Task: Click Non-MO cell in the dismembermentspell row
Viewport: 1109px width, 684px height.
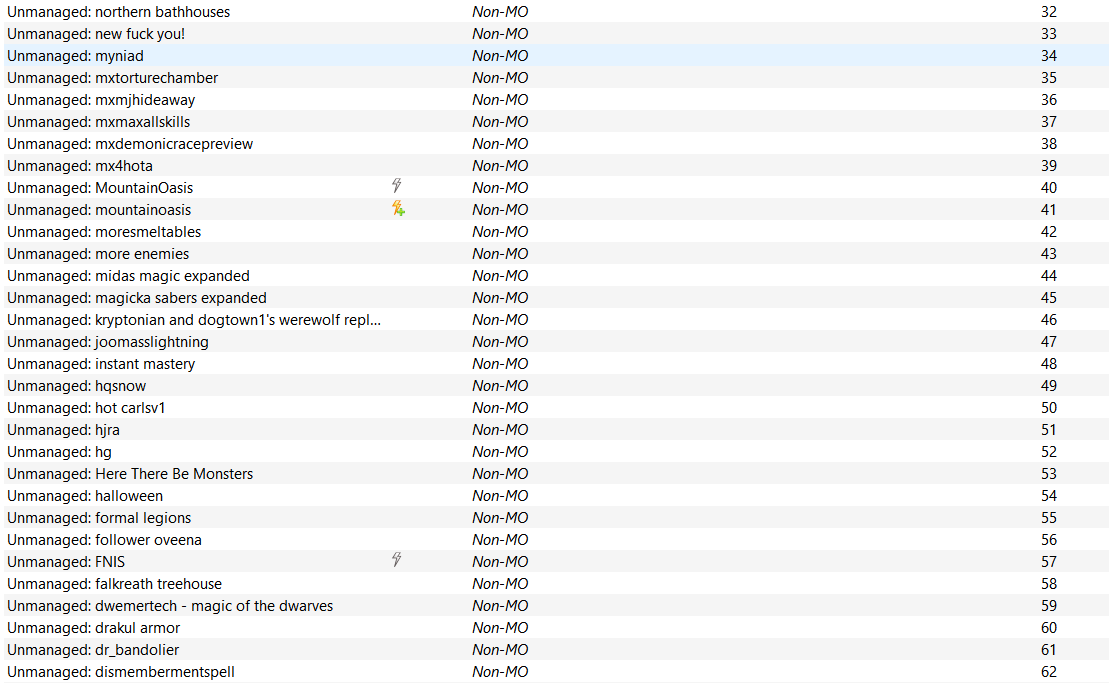Action: coord(500,671)
